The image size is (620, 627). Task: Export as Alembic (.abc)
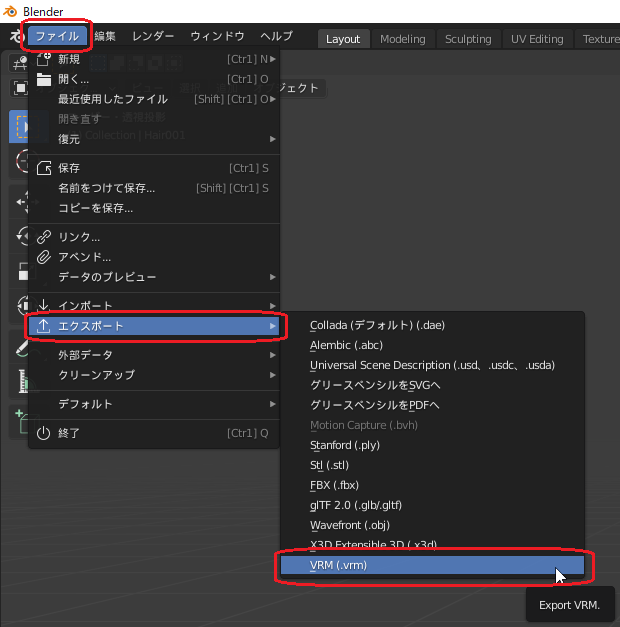pyautogui.click(x=432, y=345)
